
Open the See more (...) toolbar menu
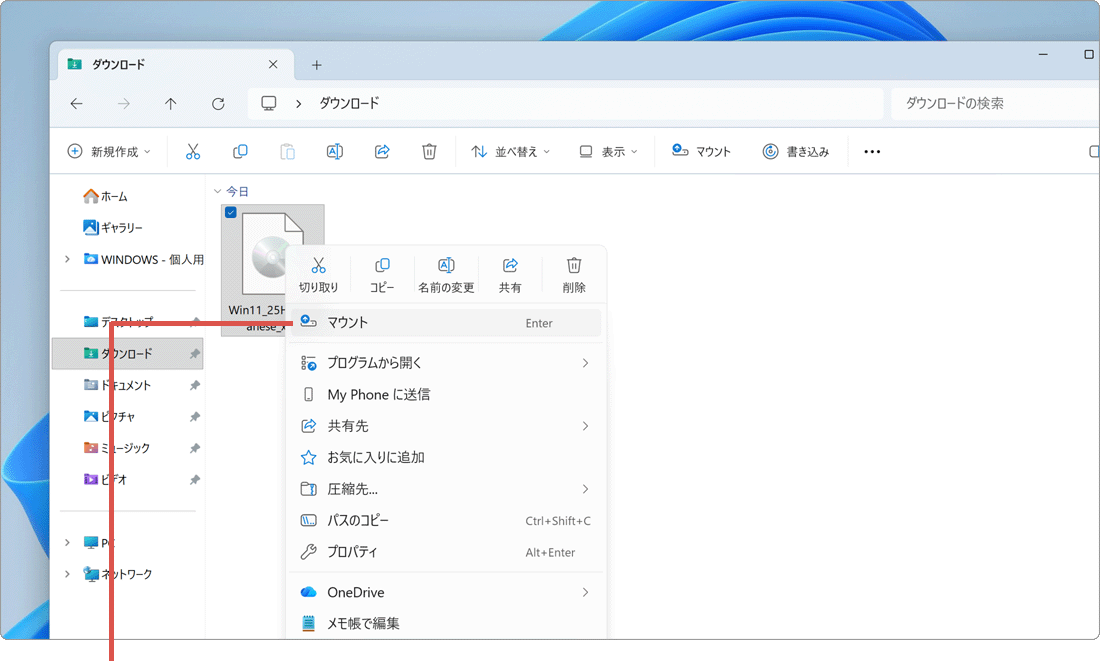click(x=871, y=151)
